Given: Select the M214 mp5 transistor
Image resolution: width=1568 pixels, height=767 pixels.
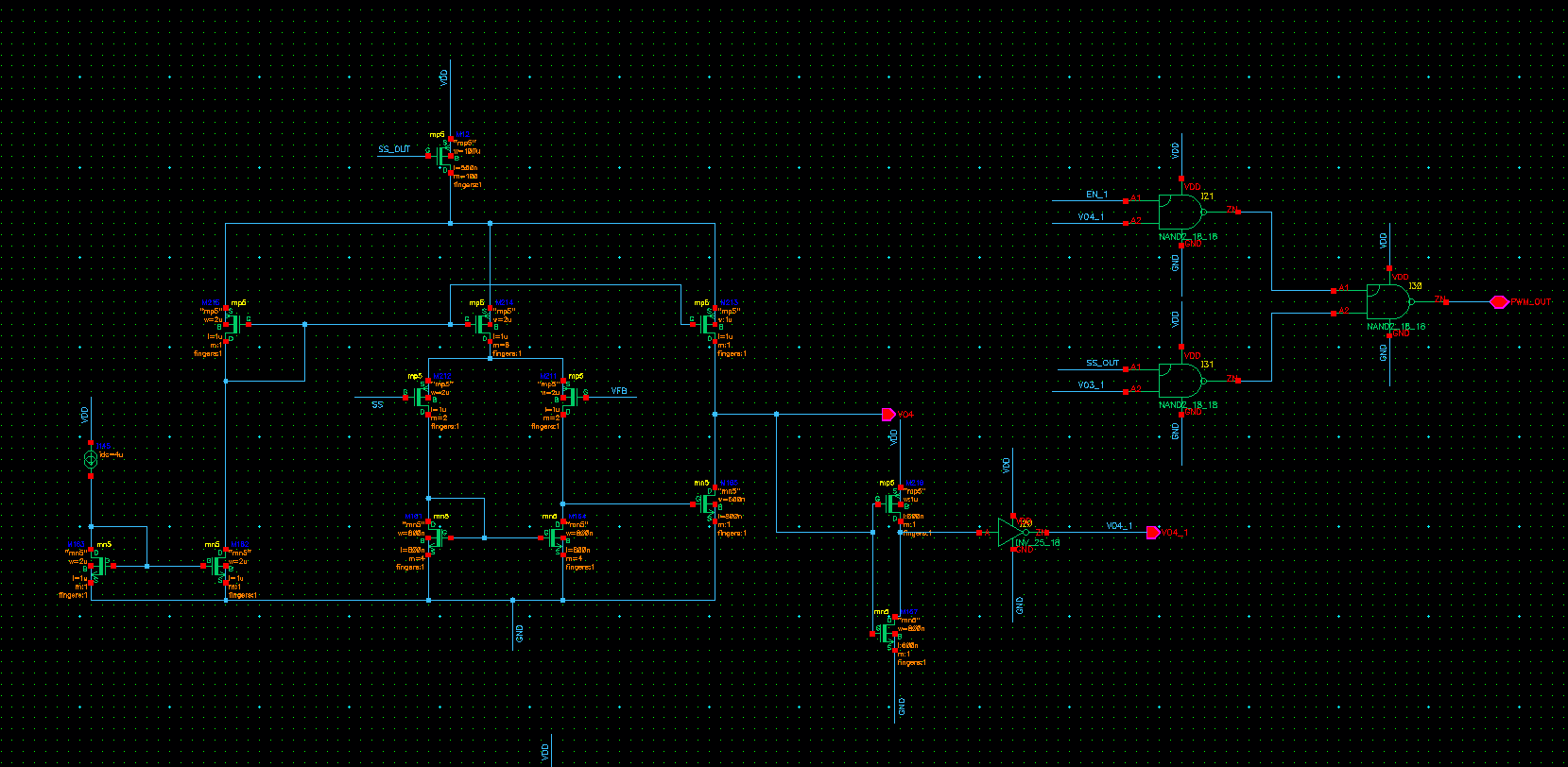Looking at the screenshot, I should click(486, 325).
